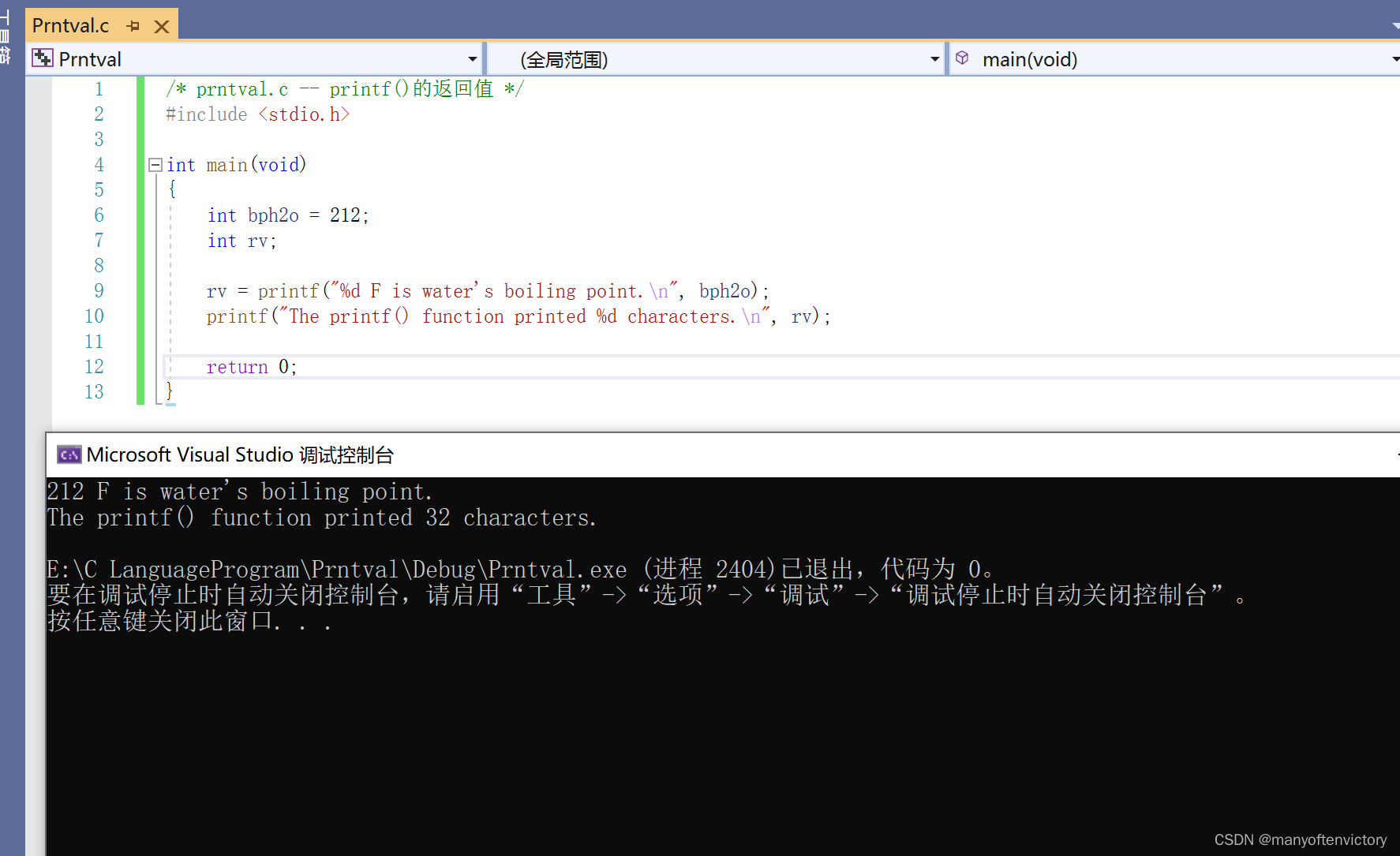
Task: Click 'int main(void)' function signature
Action: pos(236,165)
